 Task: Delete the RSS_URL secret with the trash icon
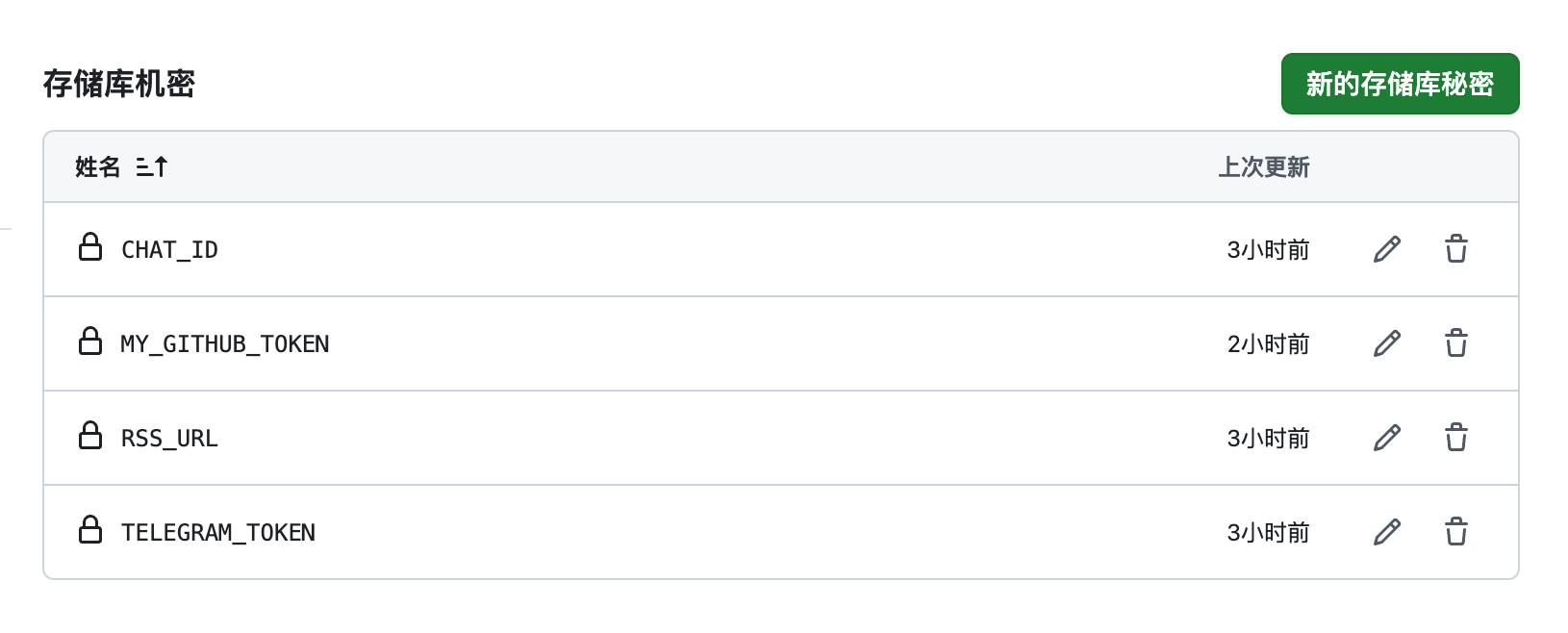click(1455, 438)
